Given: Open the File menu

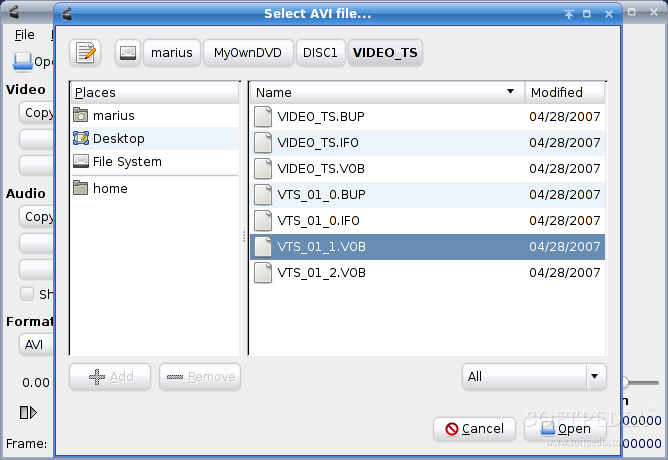Looking at the screenshot, I should (25, 34).
